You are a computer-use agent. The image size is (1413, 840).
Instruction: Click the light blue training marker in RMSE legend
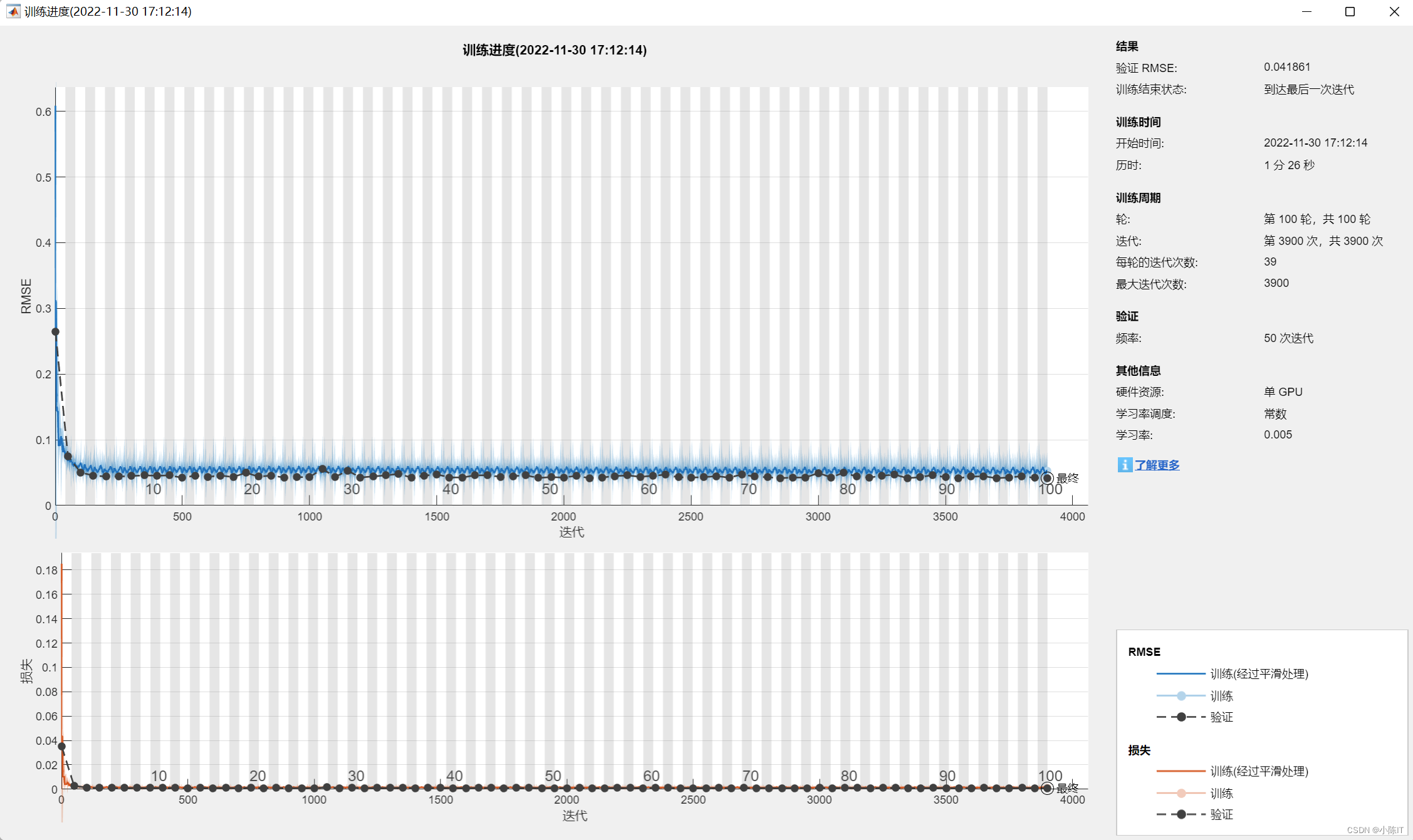1181,696
